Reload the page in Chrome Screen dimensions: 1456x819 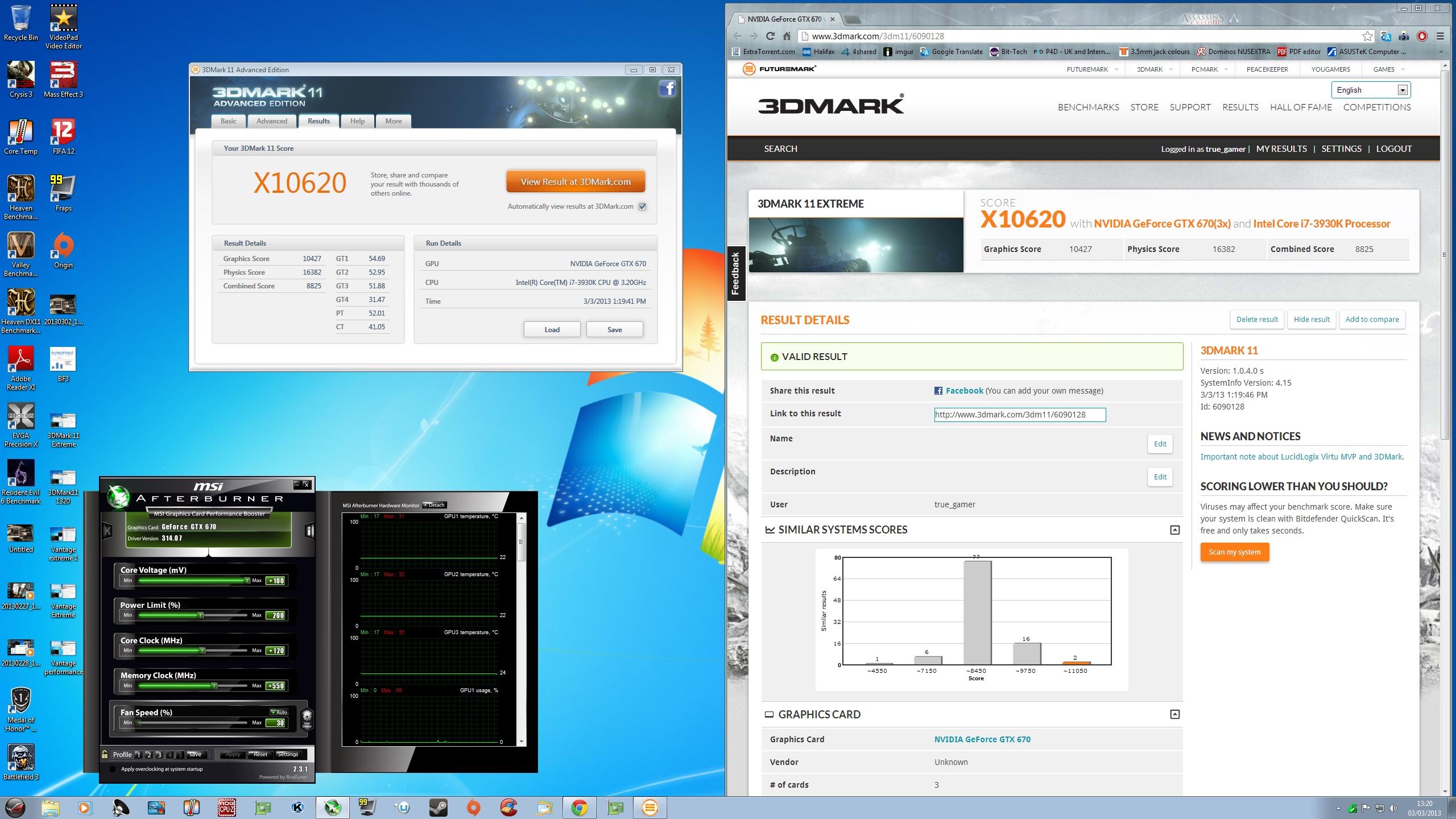coord(770,36)
